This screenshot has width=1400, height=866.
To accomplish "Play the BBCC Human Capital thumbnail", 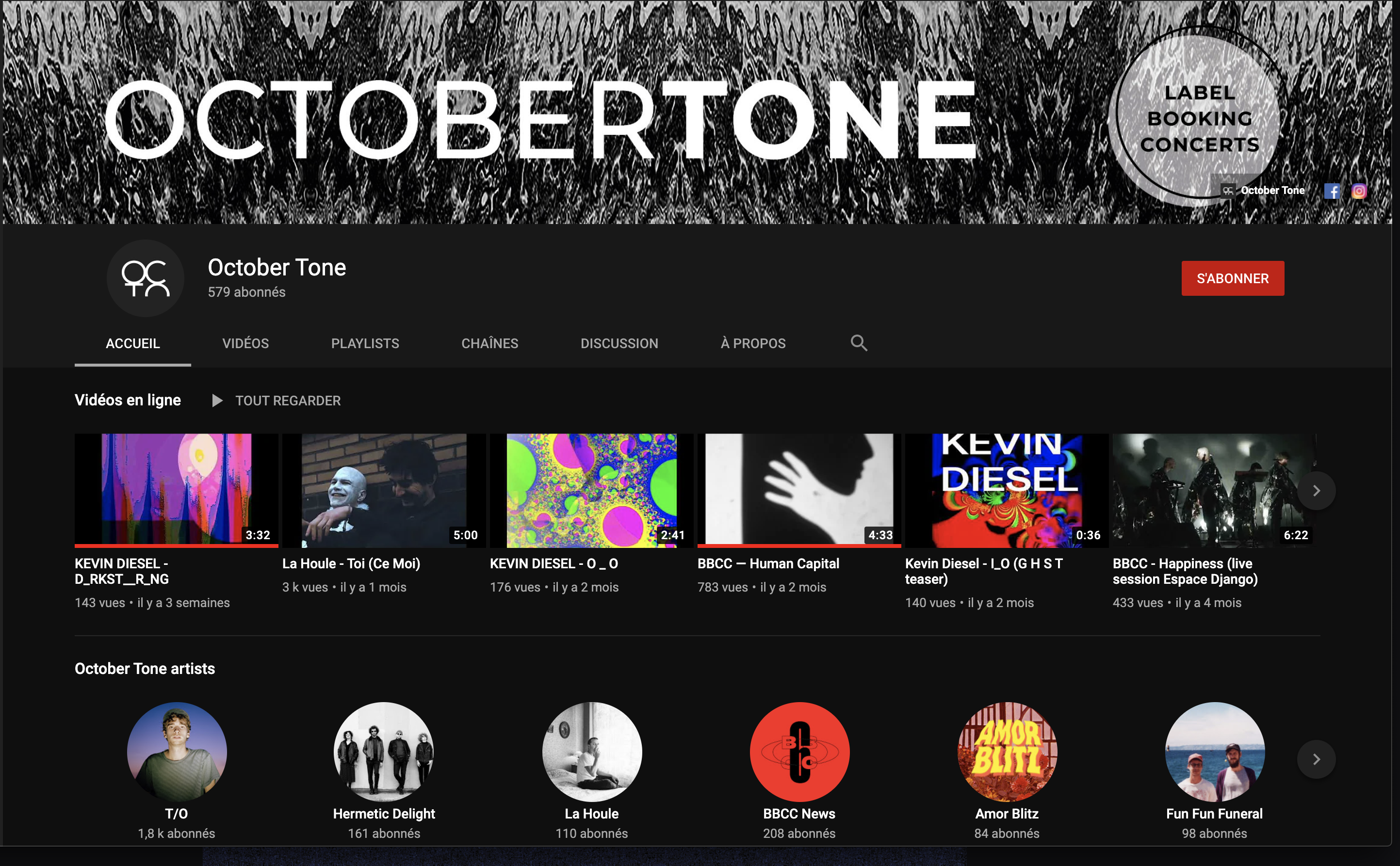I will [799, 490].
